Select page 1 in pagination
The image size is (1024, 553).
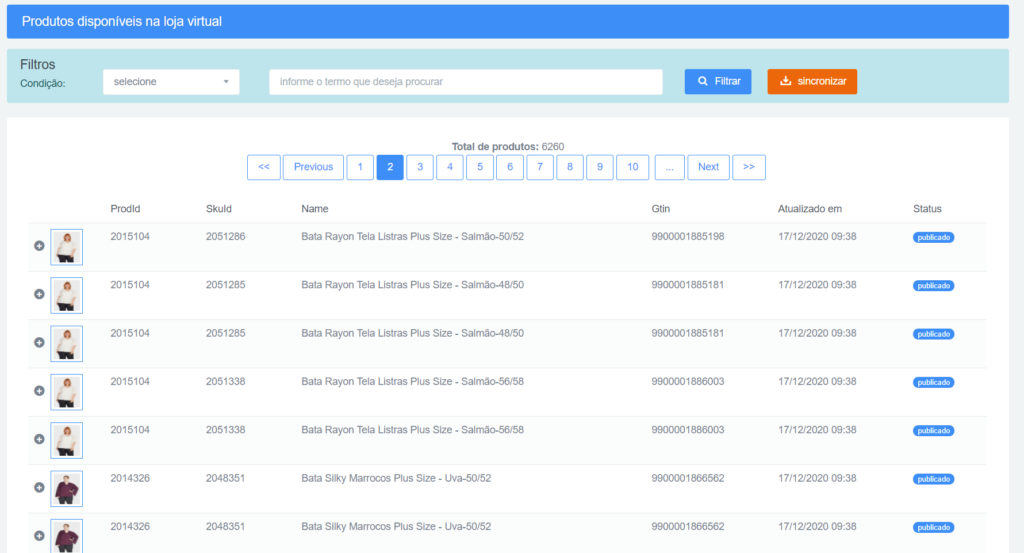360,167
